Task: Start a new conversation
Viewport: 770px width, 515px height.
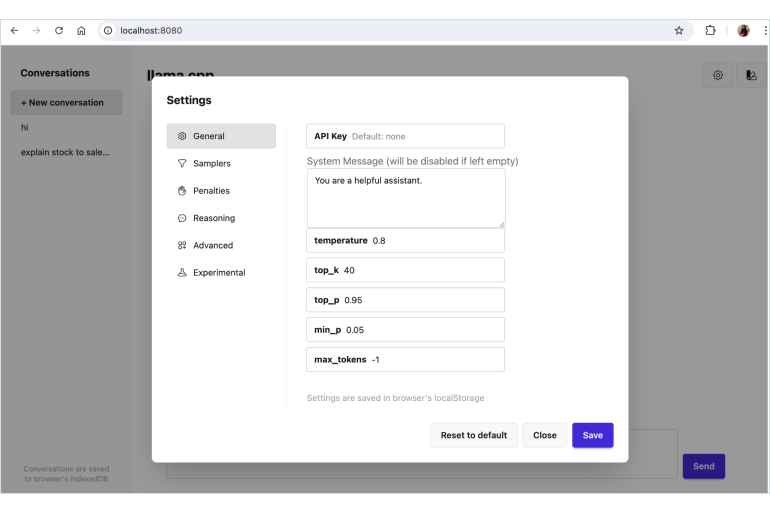Action: tap(66, 103)
